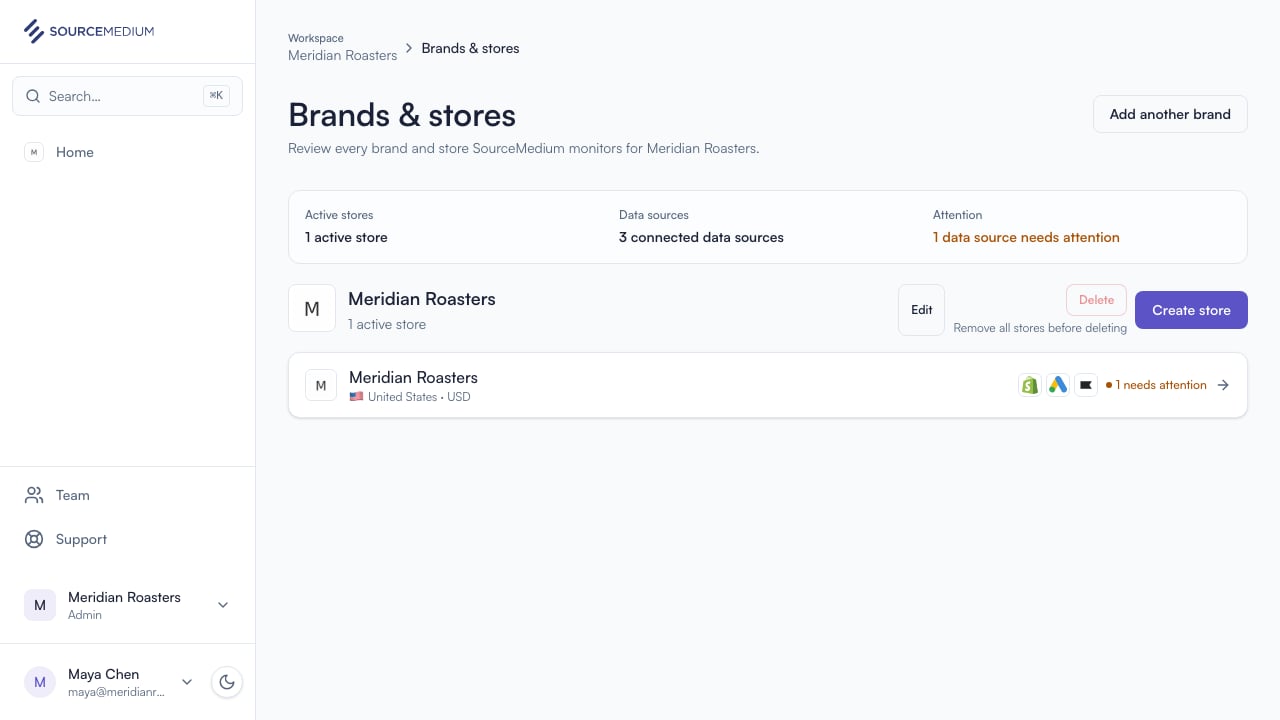1280x720 pixels.
Task: Click 'United States • USD' text
Action: point(419,397)
